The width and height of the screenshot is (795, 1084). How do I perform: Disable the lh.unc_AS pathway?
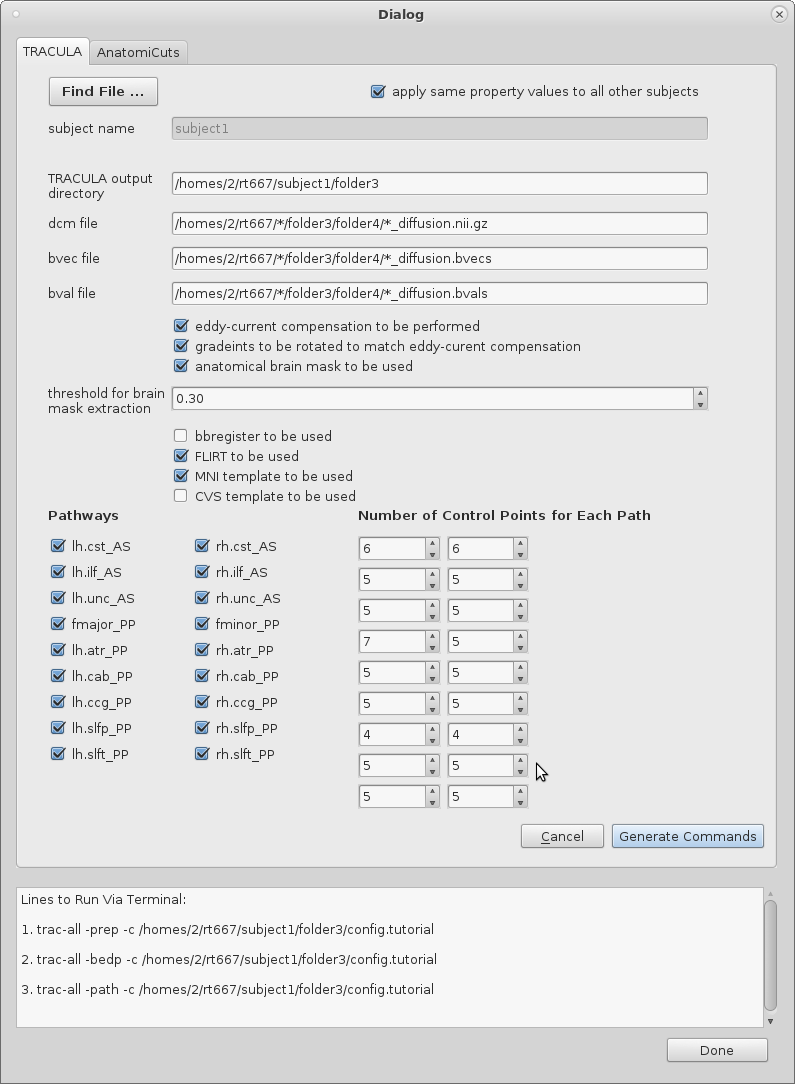[x=58, y=599]
